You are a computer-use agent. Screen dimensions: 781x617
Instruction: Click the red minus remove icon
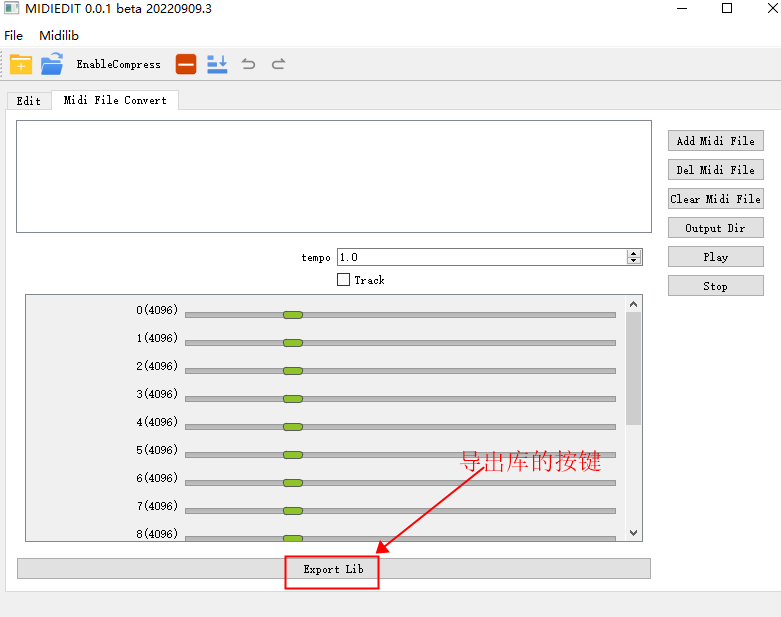tap(186, 64)
